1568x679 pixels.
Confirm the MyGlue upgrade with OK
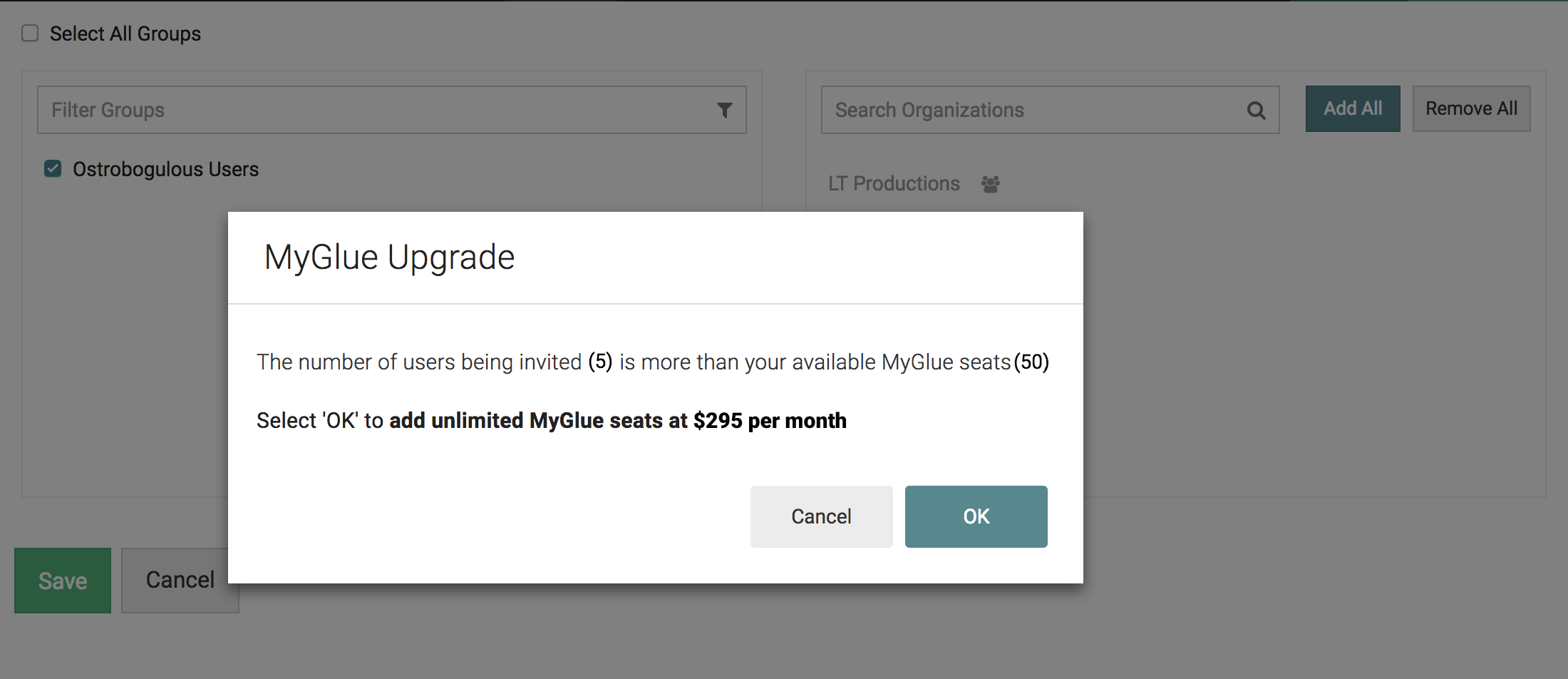(976, 516)
